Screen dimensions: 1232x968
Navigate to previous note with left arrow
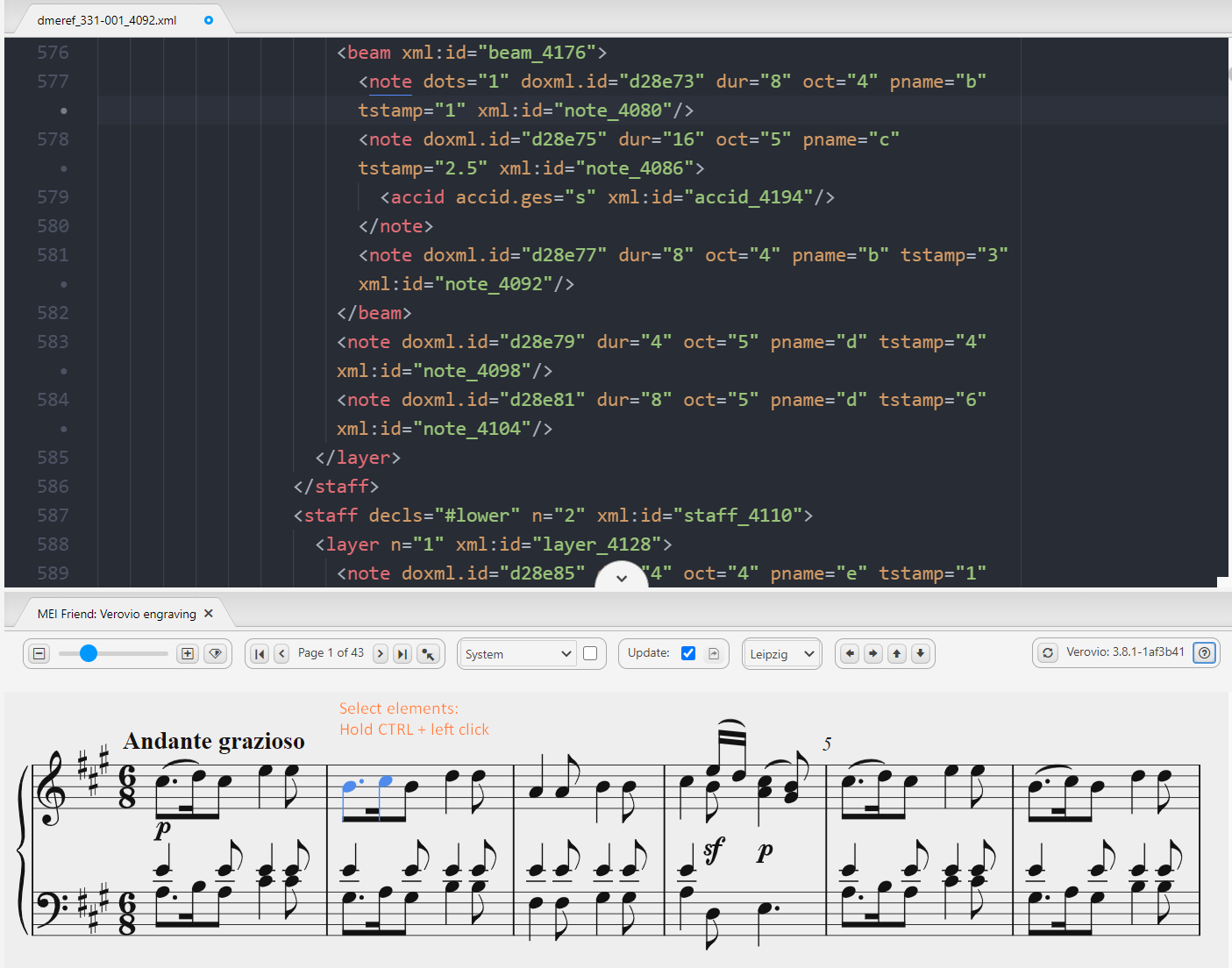(x=849, y=653)
